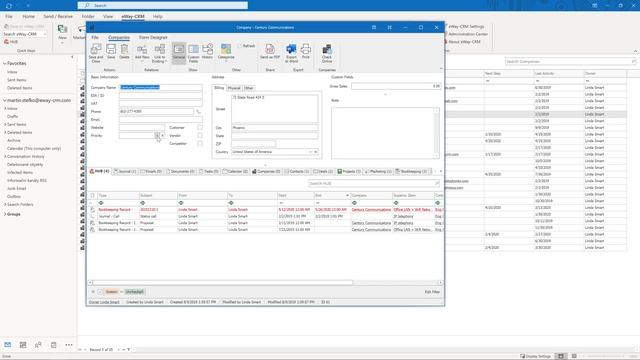The image size is (640, 360).
Task: Open the File menu of company window
Action: [x=95, y=38]
